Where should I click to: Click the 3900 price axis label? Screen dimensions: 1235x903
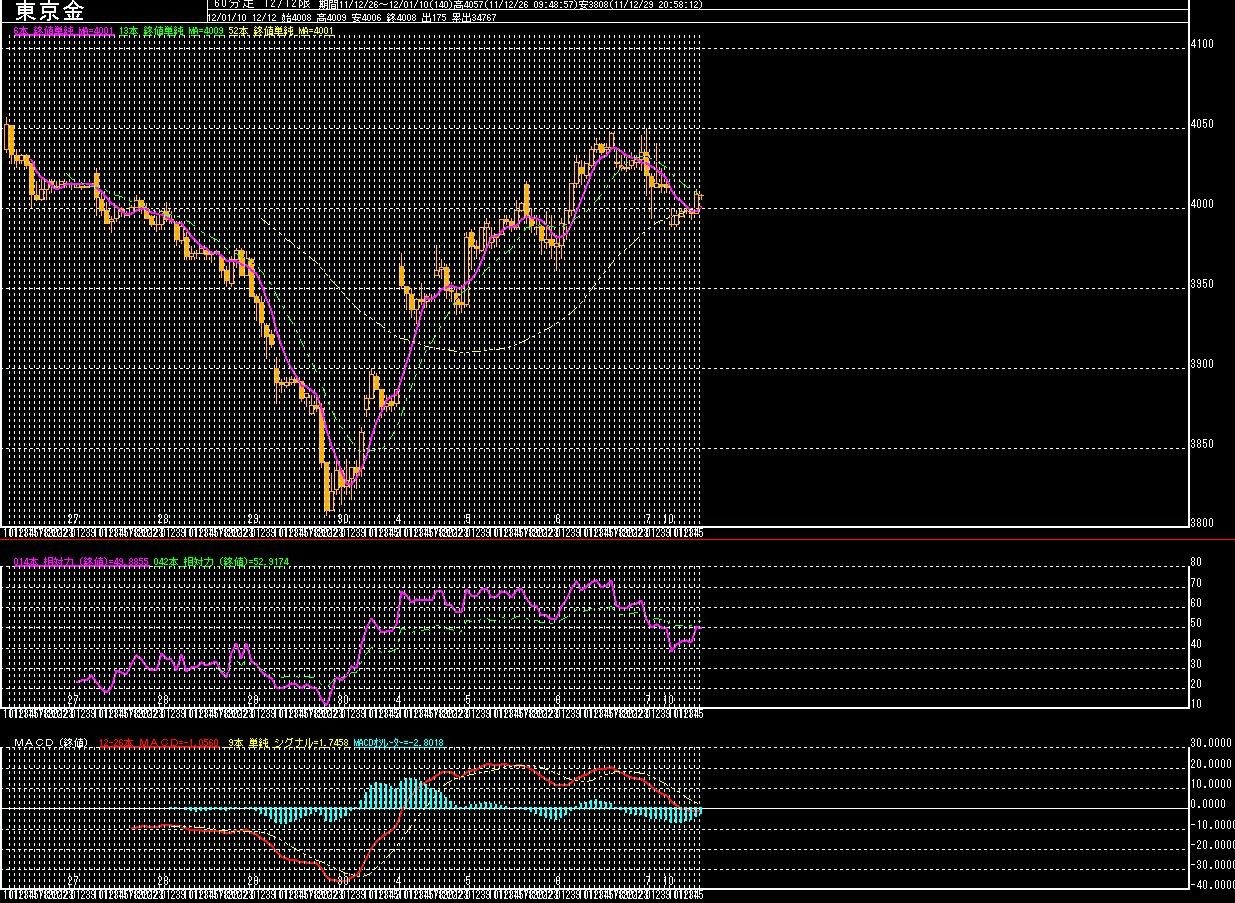(1202, 365)
